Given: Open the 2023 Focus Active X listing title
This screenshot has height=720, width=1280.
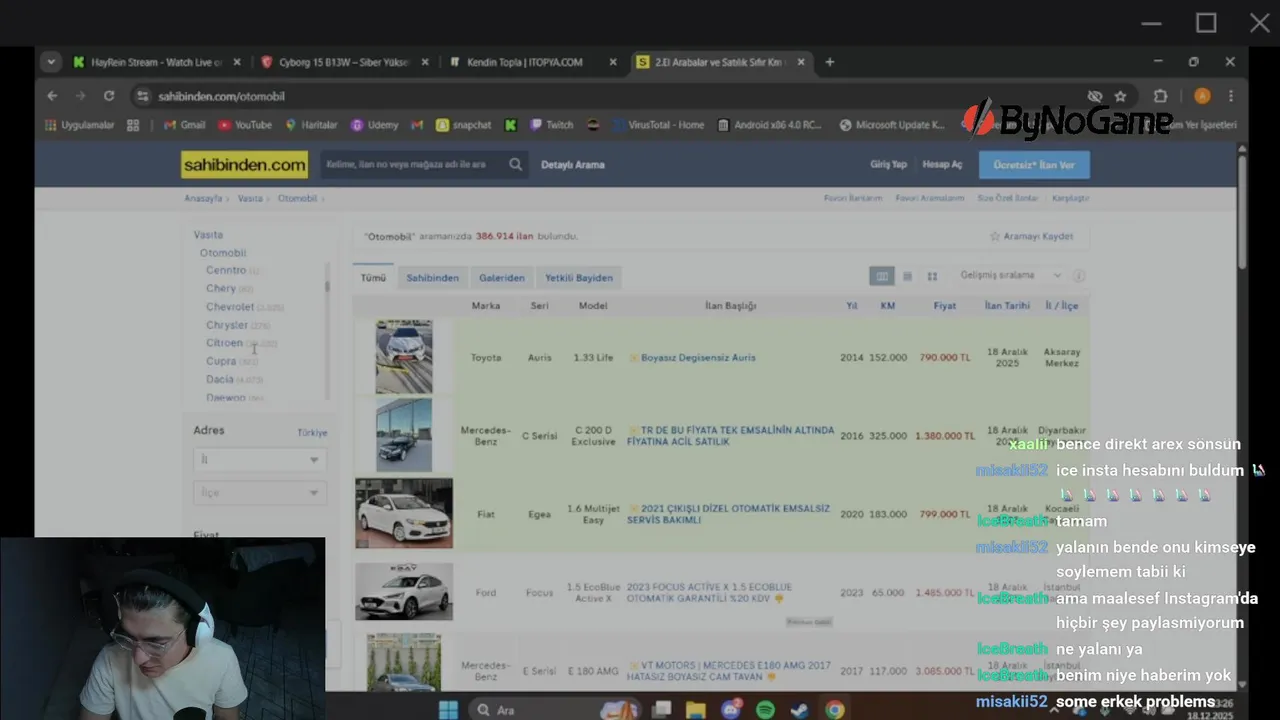Looking at the screenshot, I should [709, 593].
